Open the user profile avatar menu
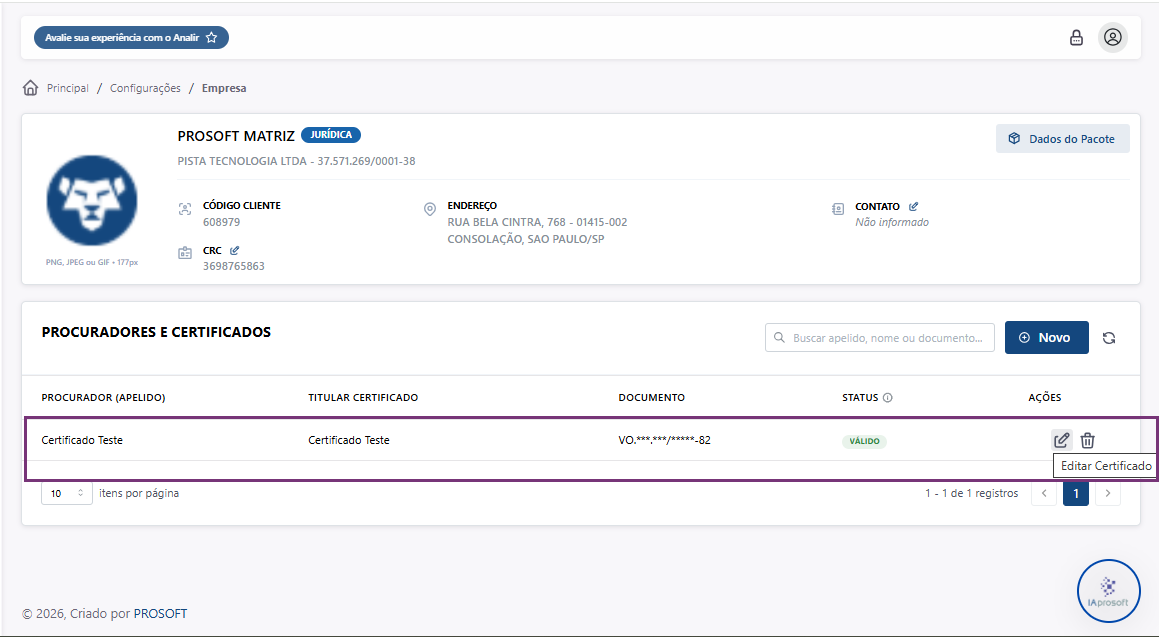The width and height of the screenshot is (1159, 637). [x=1112, y=37]
